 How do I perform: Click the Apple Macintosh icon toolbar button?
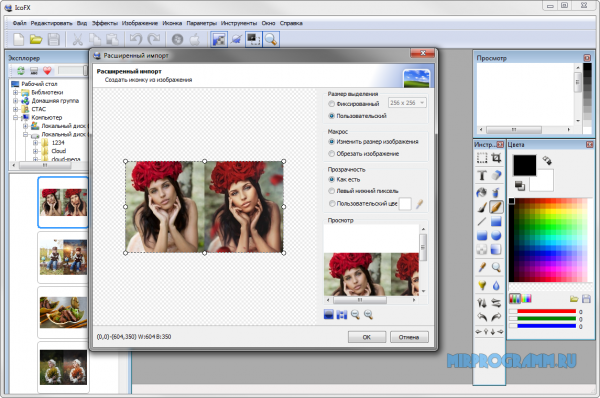coord(195,39)
